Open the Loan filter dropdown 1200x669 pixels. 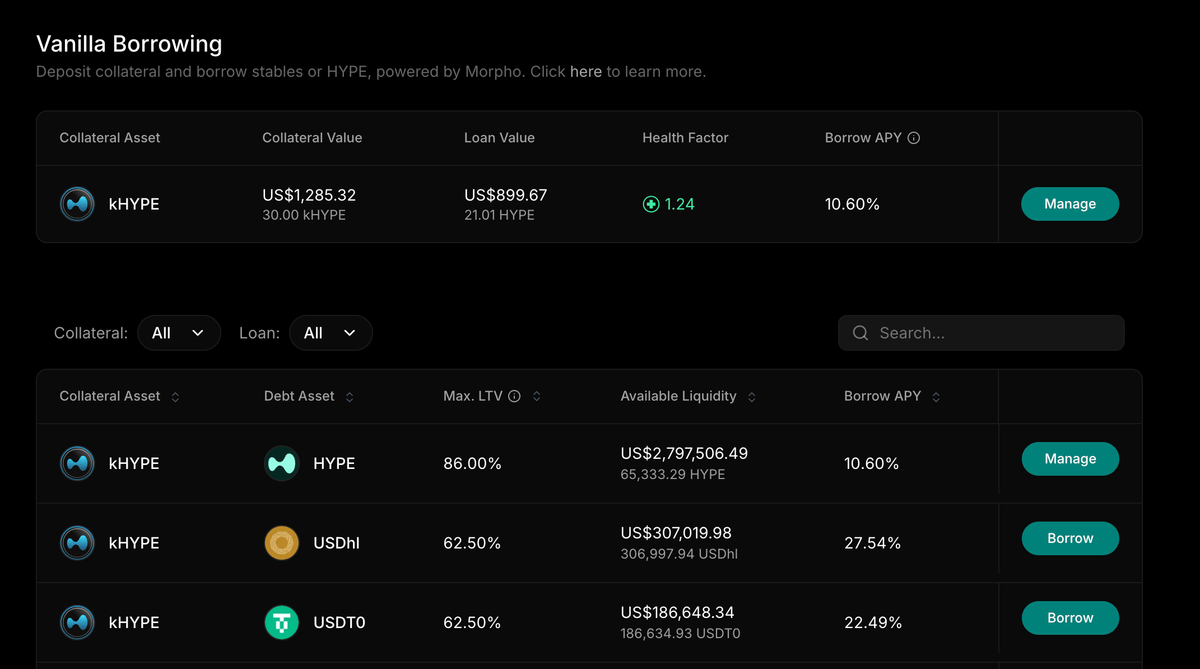(x=331, y=333)
